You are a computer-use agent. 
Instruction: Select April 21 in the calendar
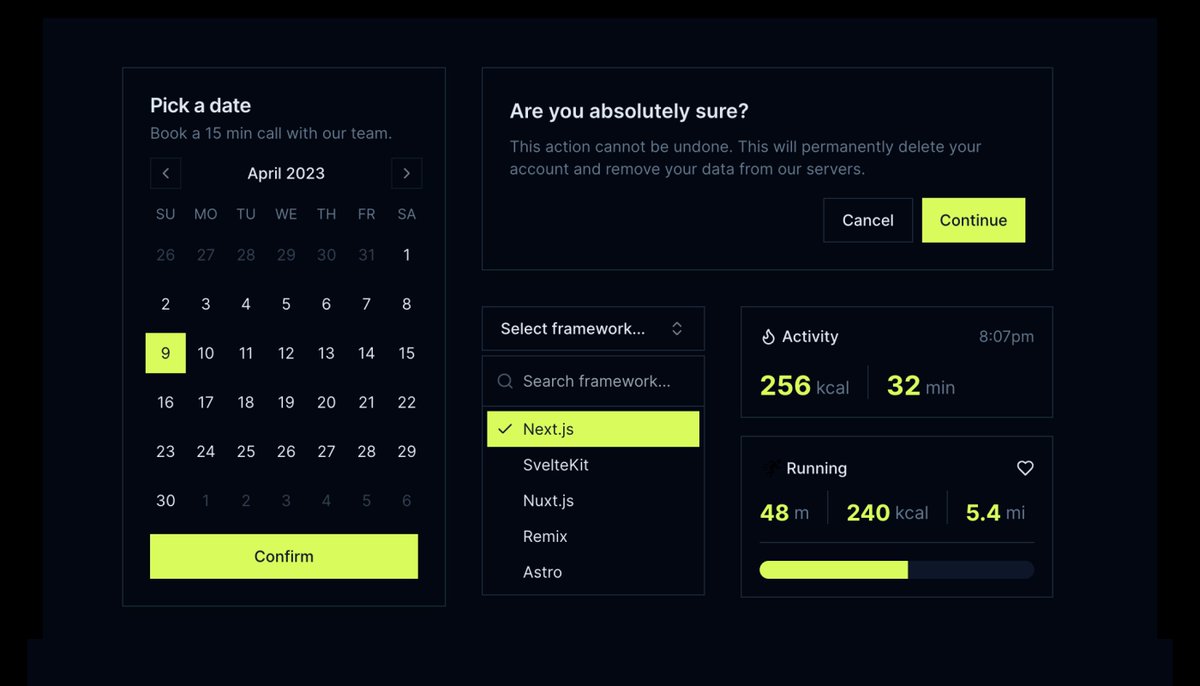tap(366, 402)
